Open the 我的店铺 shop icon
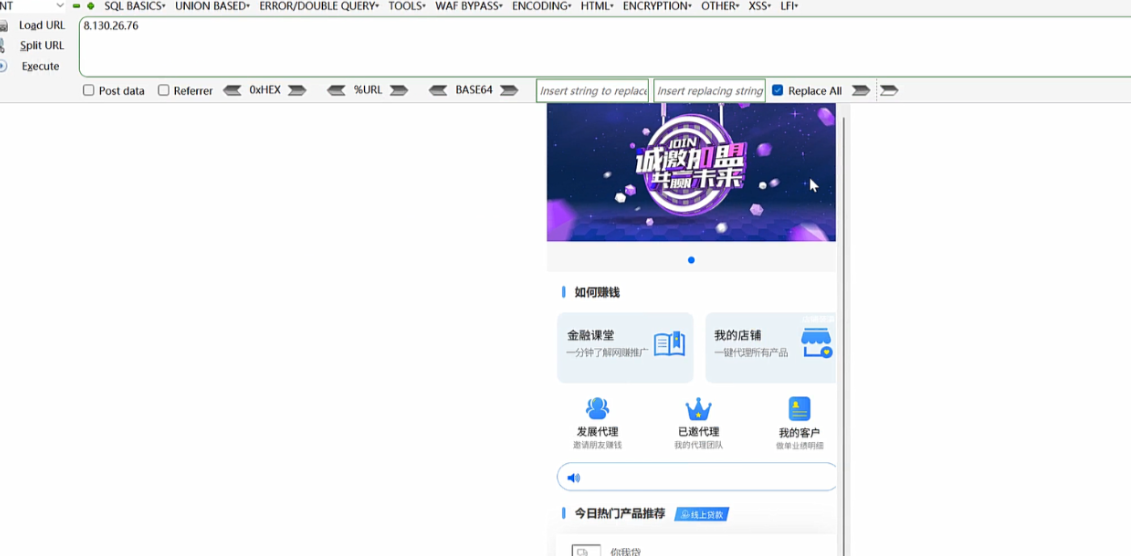The width and height of the screenshot is (1131, 556). 817,343
